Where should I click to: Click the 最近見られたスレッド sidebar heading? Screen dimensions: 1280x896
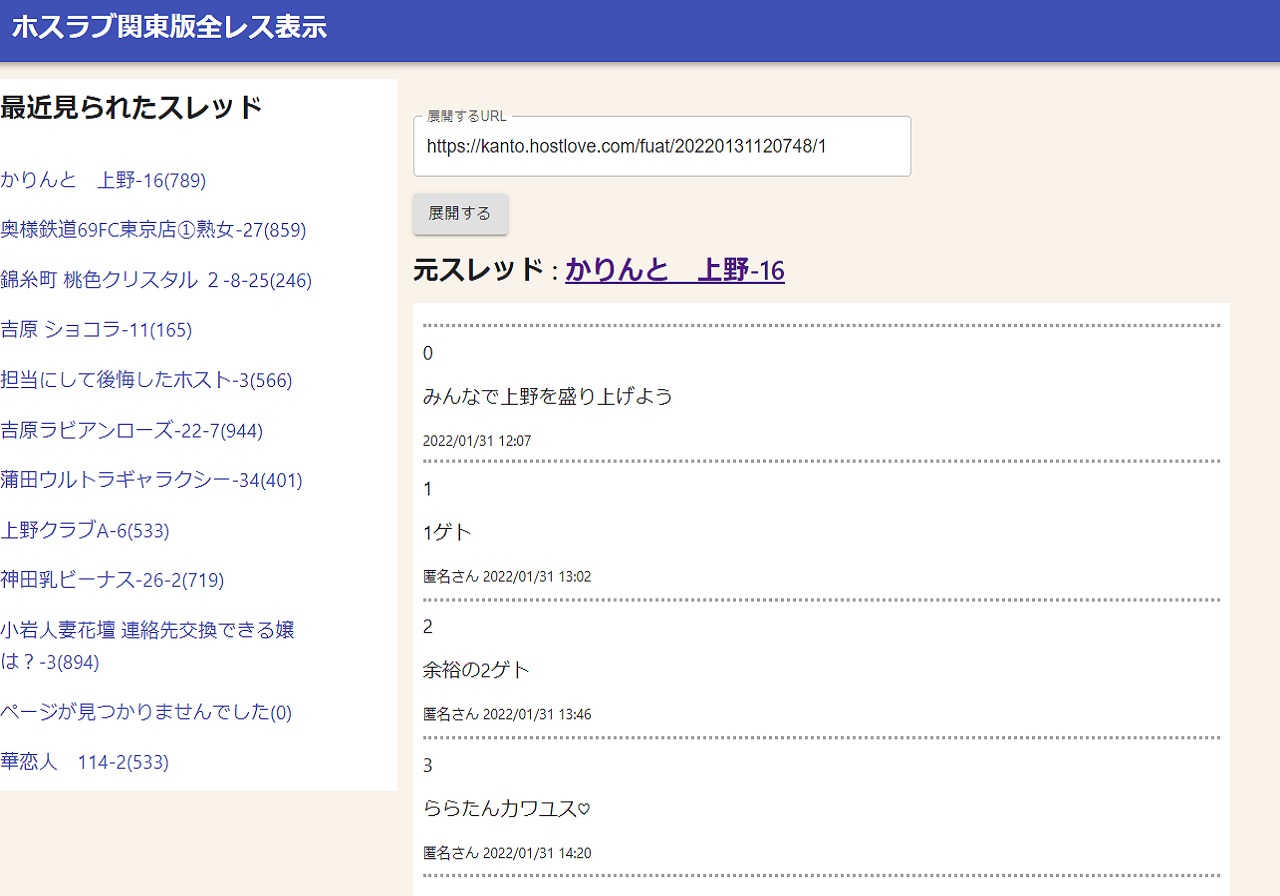pos(131,107)
